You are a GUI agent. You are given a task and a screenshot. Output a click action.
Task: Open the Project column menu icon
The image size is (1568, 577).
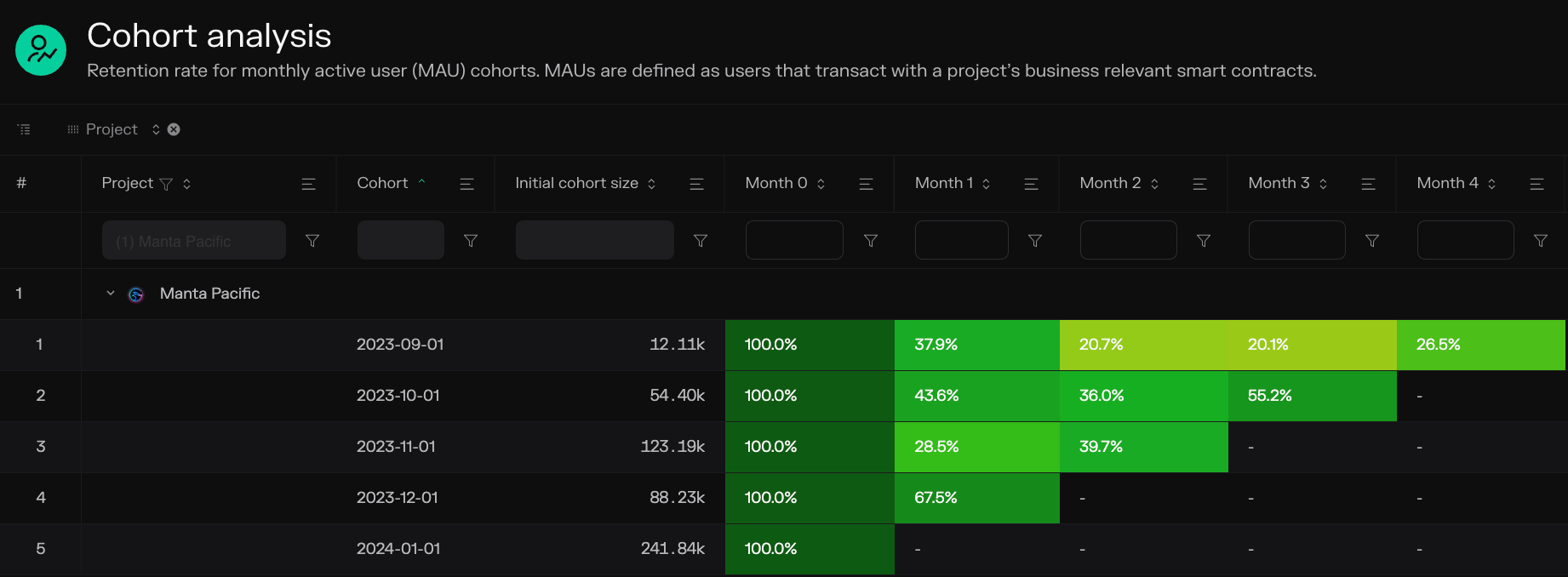click(308, 184)
